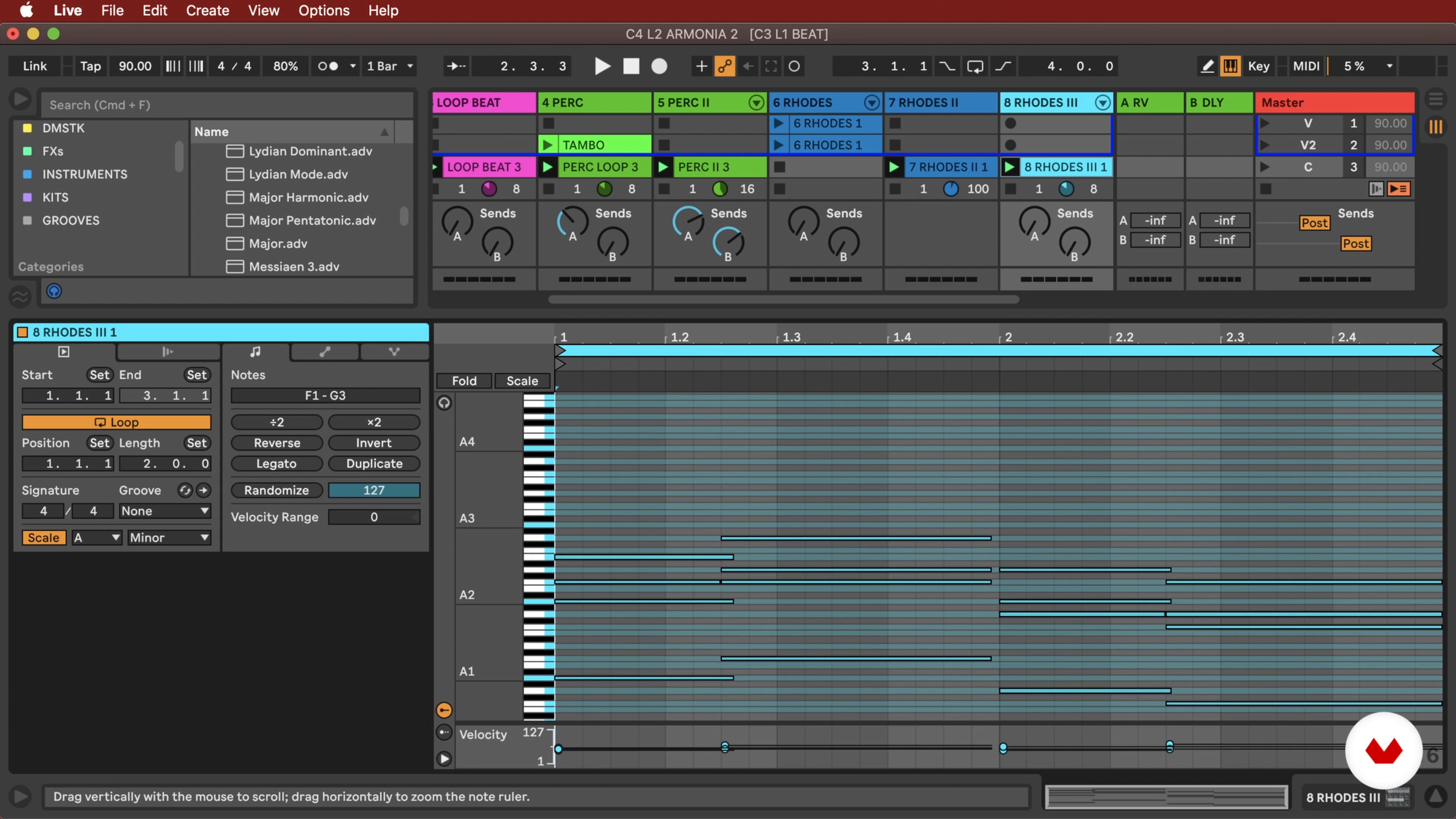Open the File menu
1456x819 pixels.
[113, 10]
